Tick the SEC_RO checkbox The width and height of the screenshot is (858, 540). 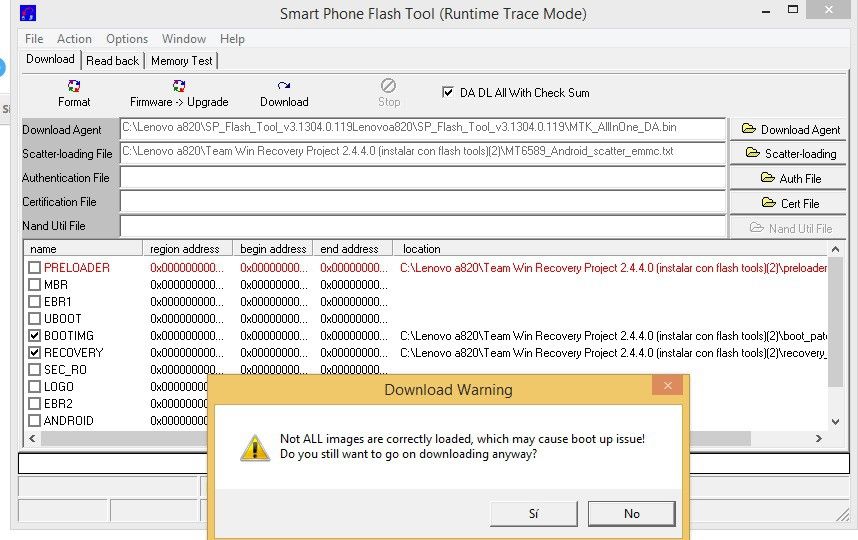[x=34, y=369]
